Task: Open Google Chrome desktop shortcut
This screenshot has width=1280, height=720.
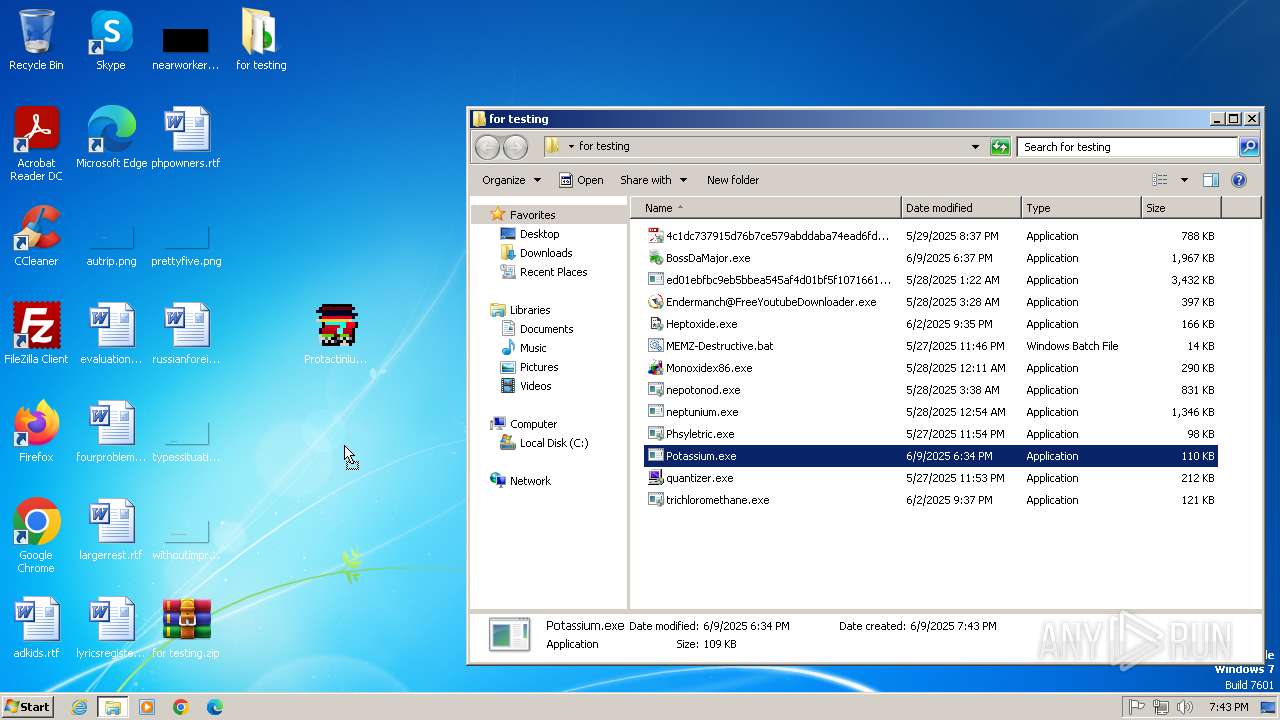Action: (36, 536)
